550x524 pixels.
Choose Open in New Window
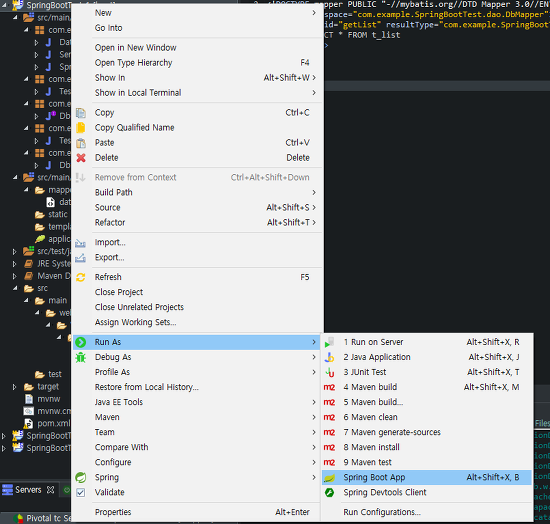(196, 48)
